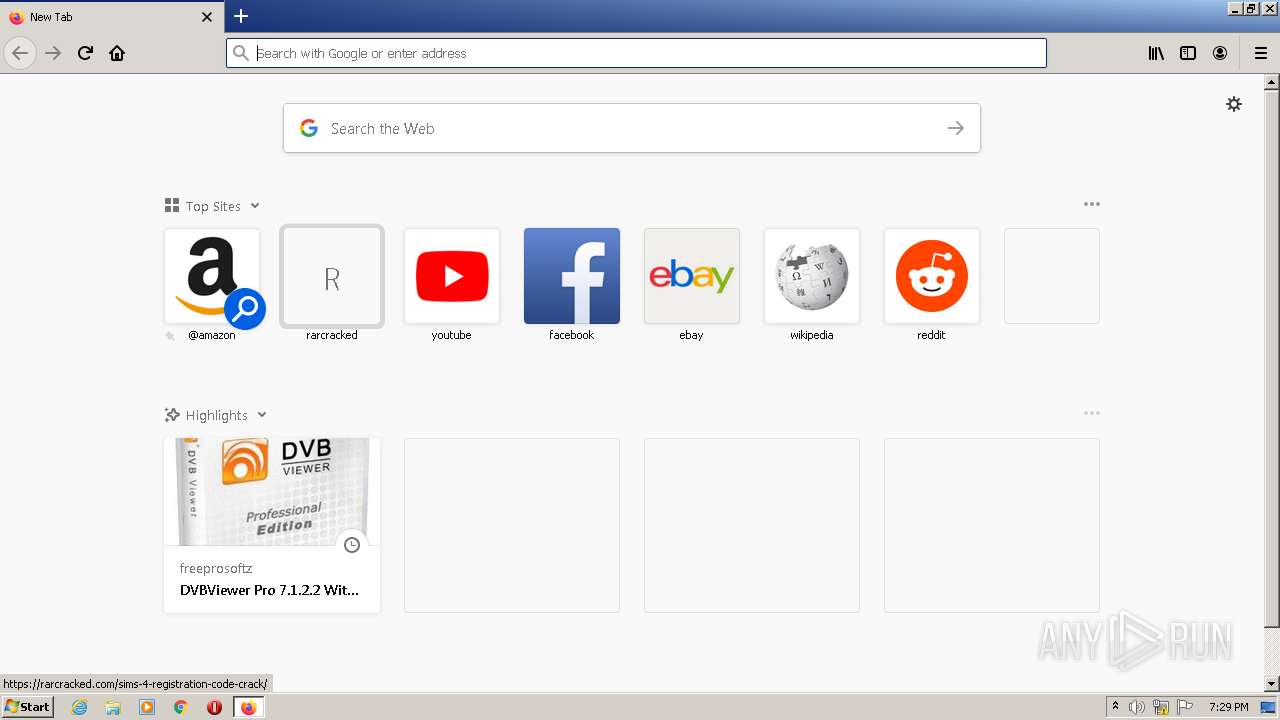Viewport: 1280px width, 720px height.
Task: Close the New Tab tab
Action: (207, 17)
